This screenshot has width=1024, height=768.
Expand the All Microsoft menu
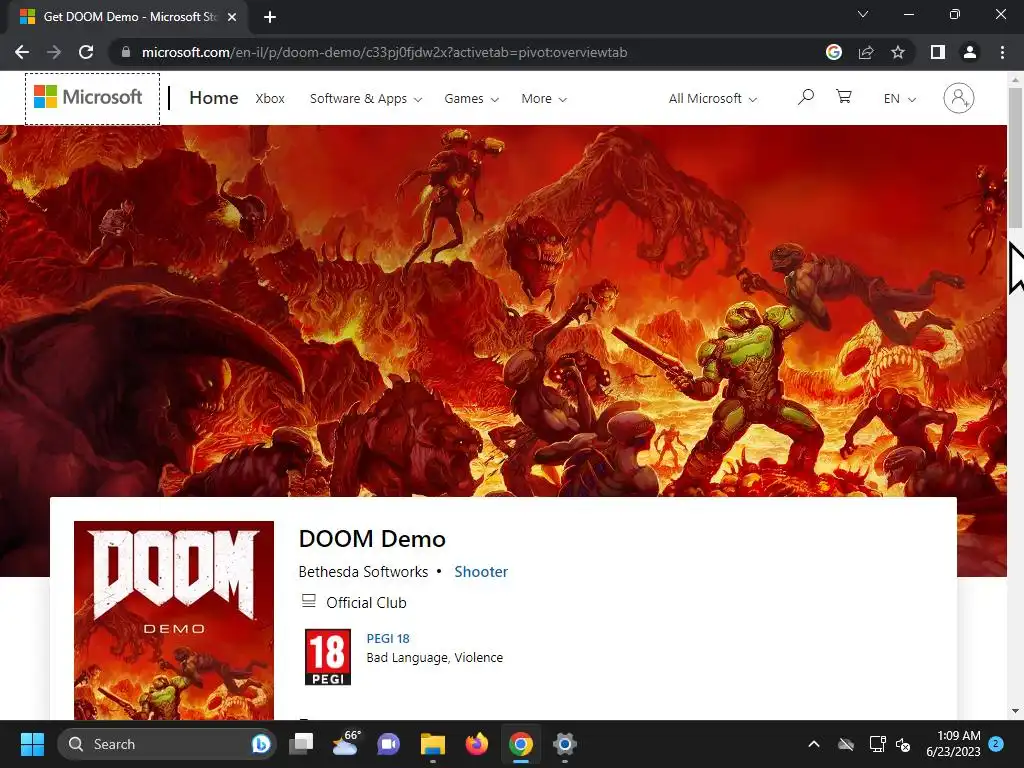[712, 99]
